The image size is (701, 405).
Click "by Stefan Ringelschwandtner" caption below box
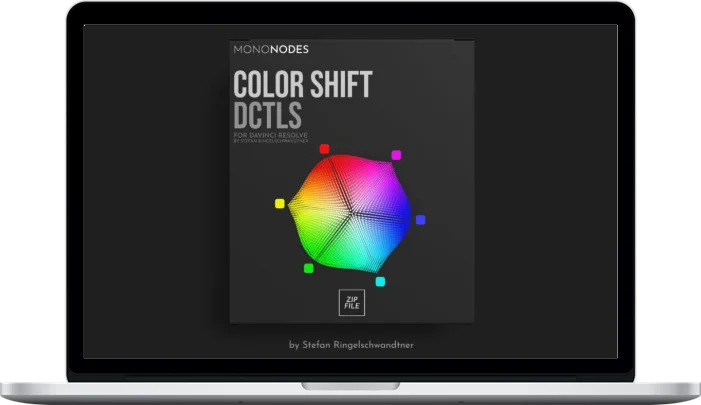pos(350,345)
